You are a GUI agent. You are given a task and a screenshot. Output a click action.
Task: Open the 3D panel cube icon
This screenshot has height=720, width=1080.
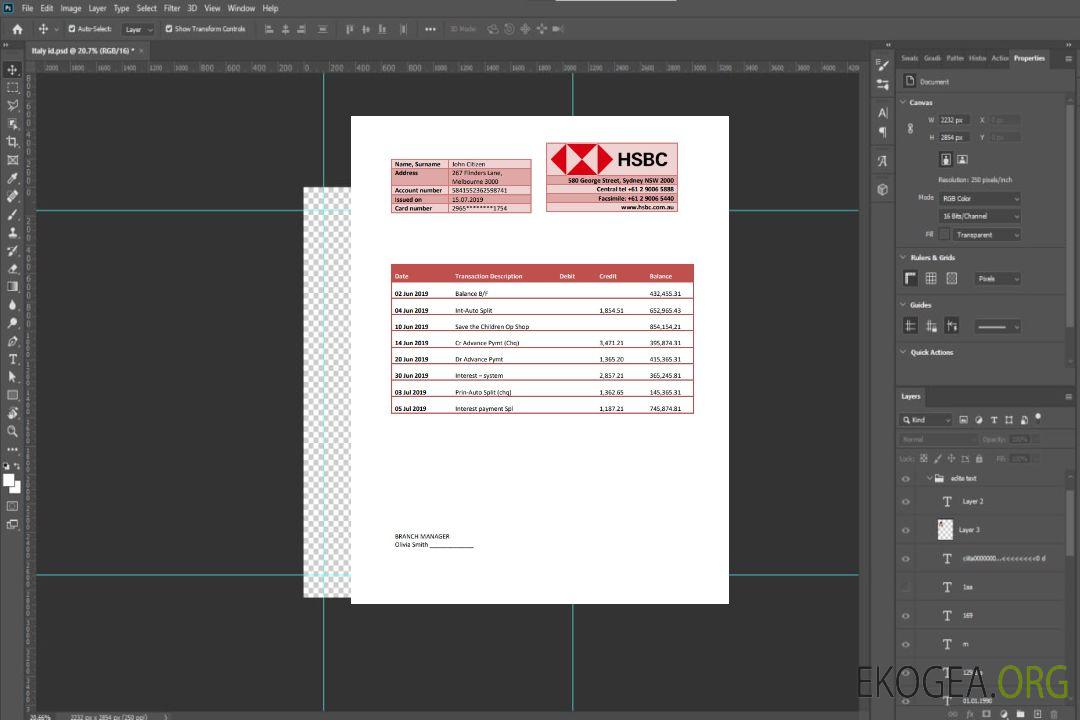coord(883,189)
